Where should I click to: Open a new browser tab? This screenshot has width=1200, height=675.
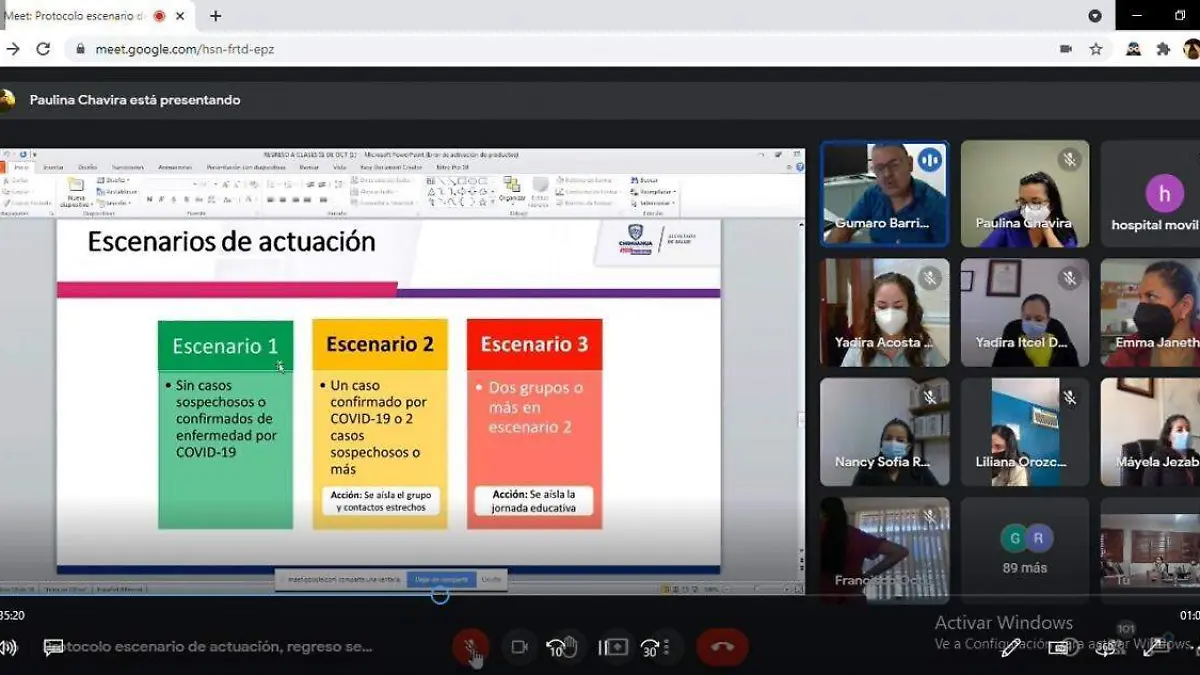[x=215, y=16]
